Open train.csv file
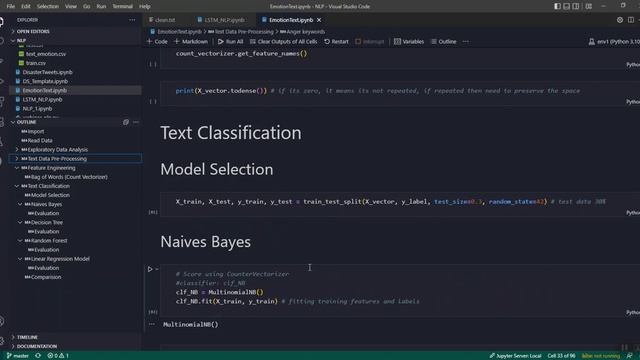This screenshot has width=640, height=360. click(36, 63)
